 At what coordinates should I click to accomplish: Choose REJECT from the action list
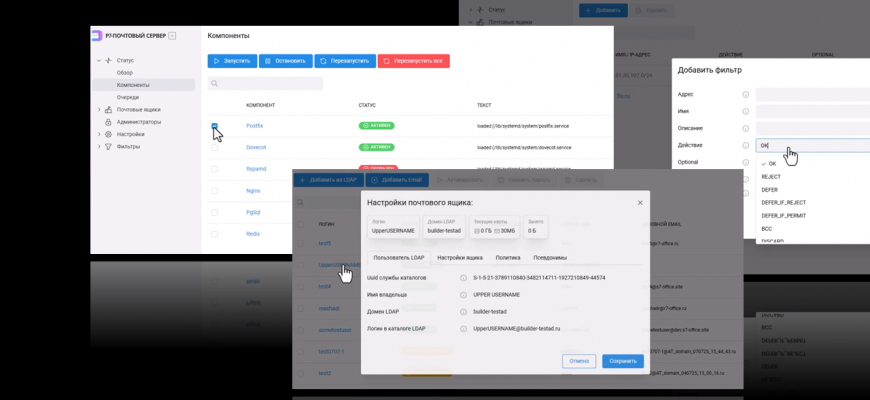pyautogui.click(x=771, y=176)
